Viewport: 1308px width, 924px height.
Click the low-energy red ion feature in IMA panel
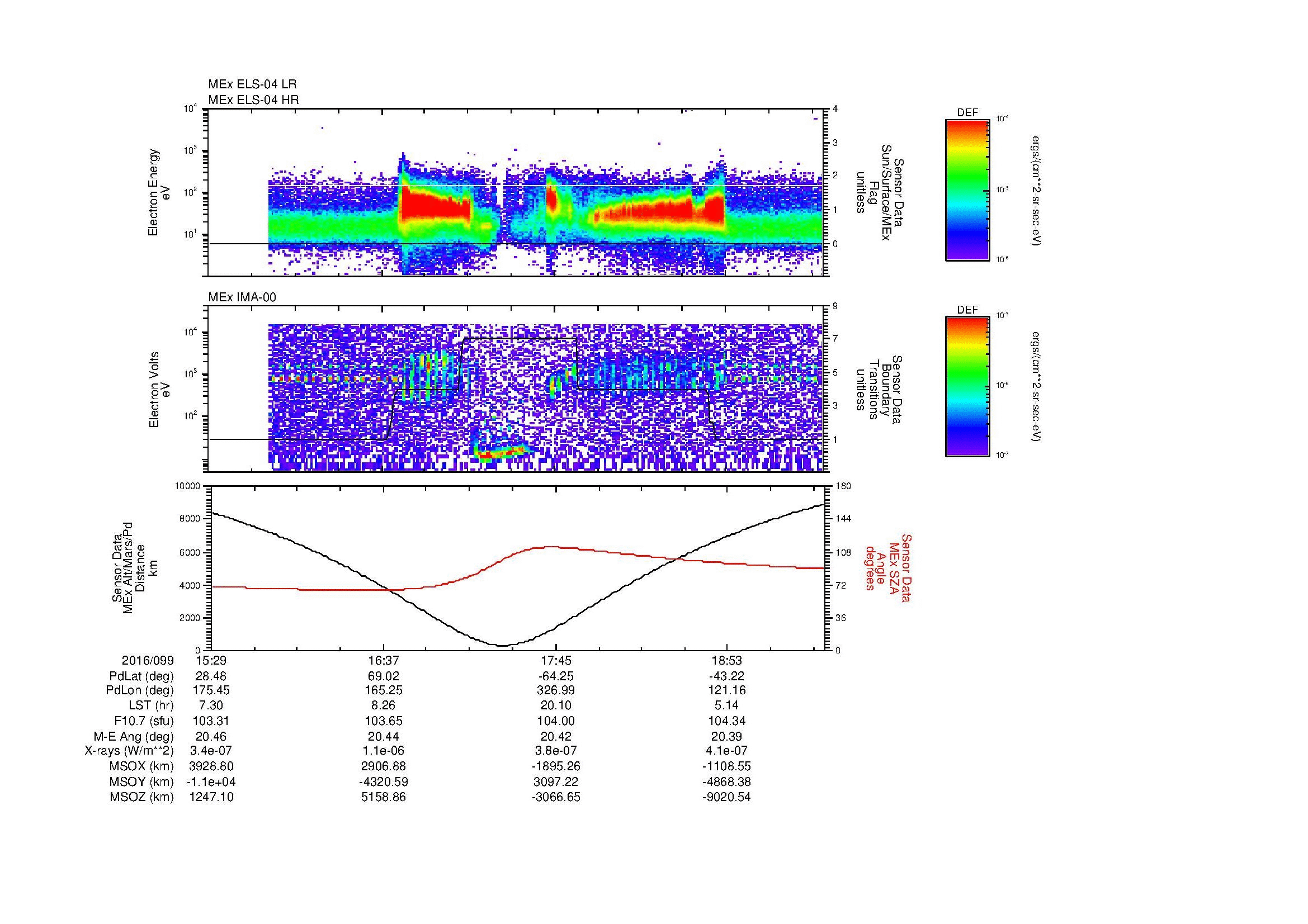point(500,453)
